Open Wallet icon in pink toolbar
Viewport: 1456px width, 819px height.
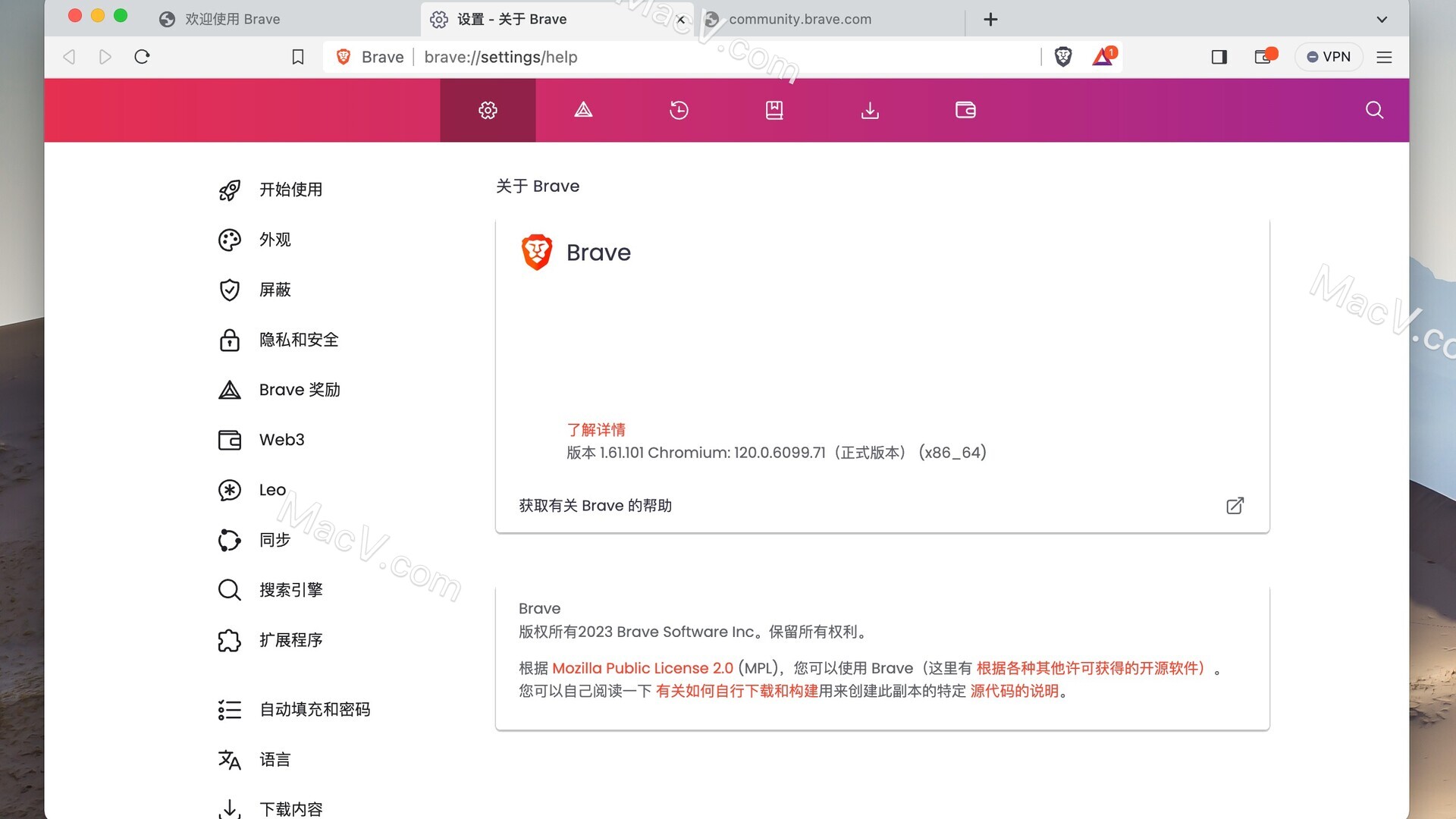point(965,111)
